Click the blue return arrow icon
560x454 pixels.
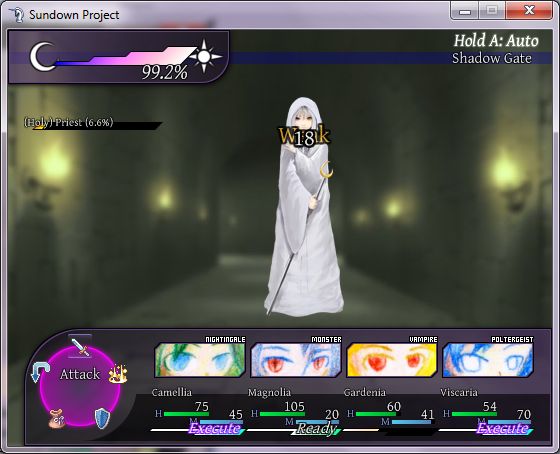tap(40, 372)
